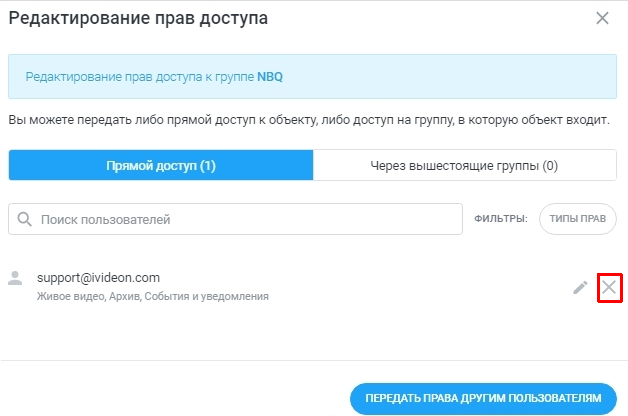Click the NBQ group name in the banner
The image size is (628, 416).
point(270,76)
